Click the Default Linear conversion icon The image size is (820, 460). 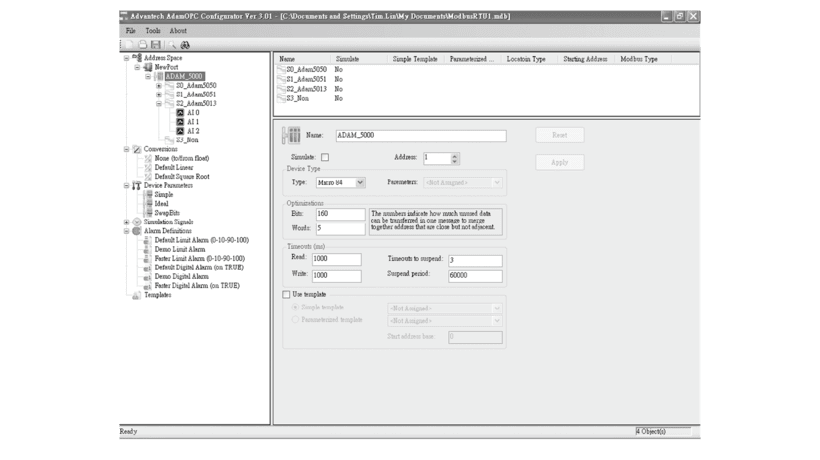(x=148, y=167)
